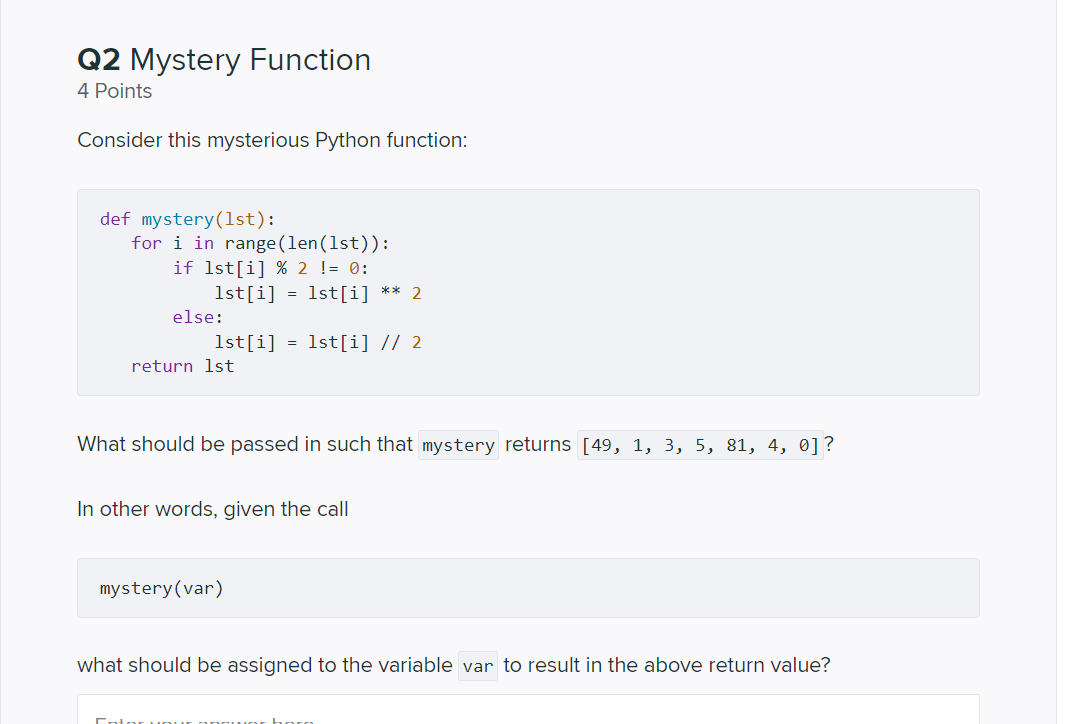Image resolution: width=1068 pixels, height=724 pixels.
Task: Click the 4 Points label
Action: coord(114,91)
